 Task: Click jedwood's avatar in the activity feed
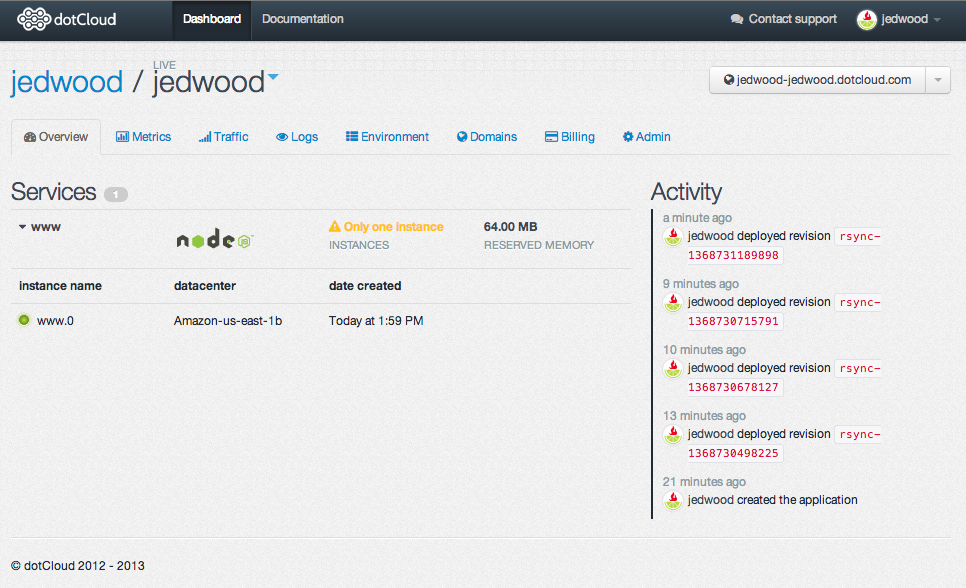pos(672,236)
